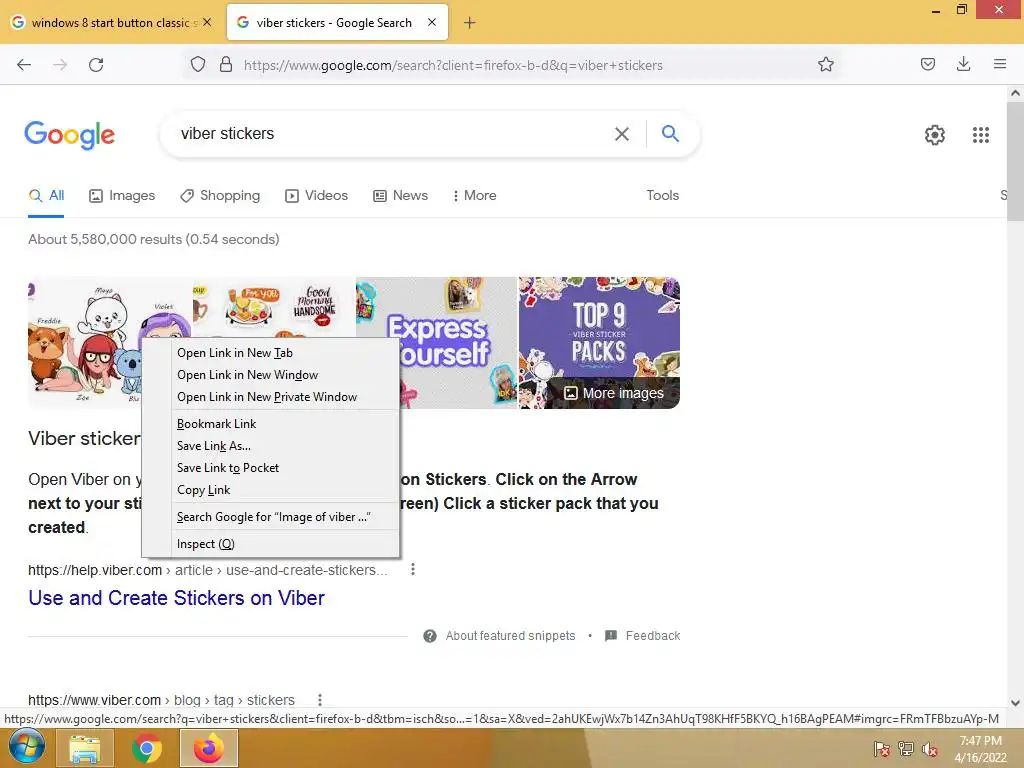Screen dimensions: 1024x768
Task: Open the Tools filter options
Action: pyautogui.click(x=662, y=195)
